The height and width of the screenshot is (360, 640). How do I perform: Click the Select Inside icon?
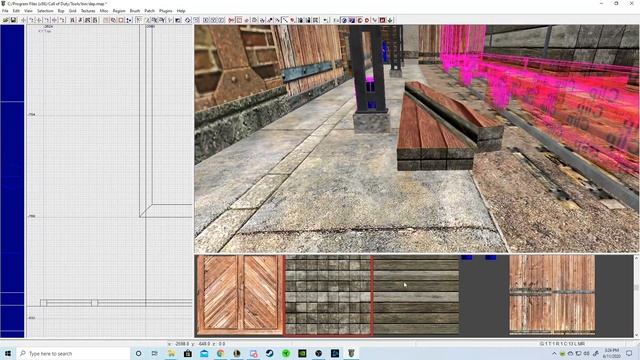[95, 20]
